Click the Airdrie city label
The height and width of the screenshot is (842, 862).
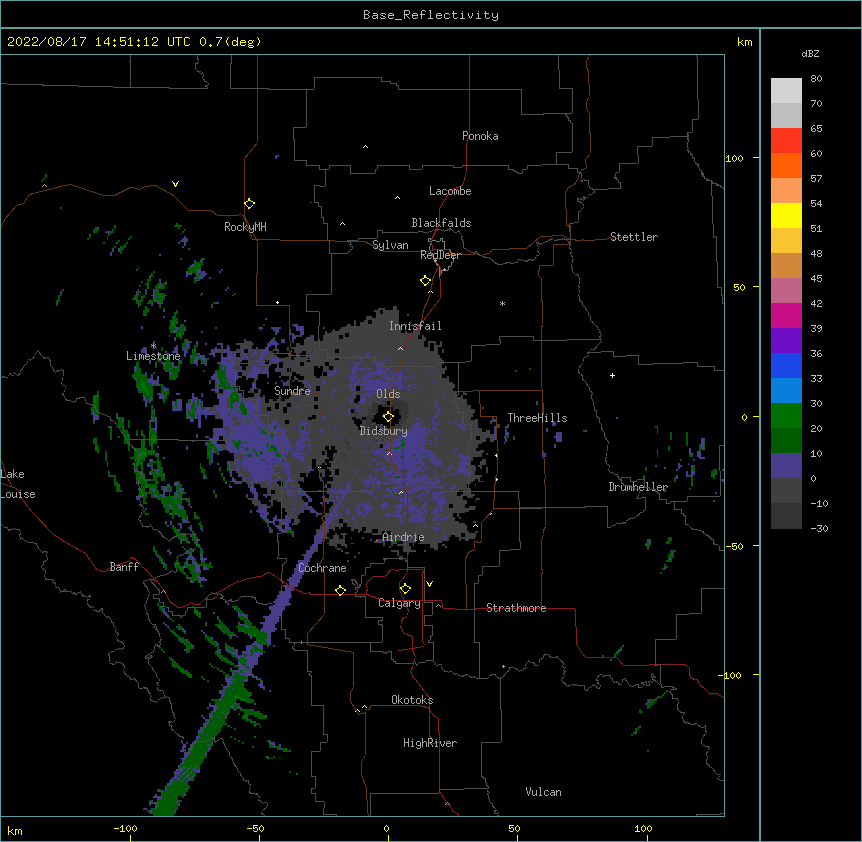[x=404, y=537]
